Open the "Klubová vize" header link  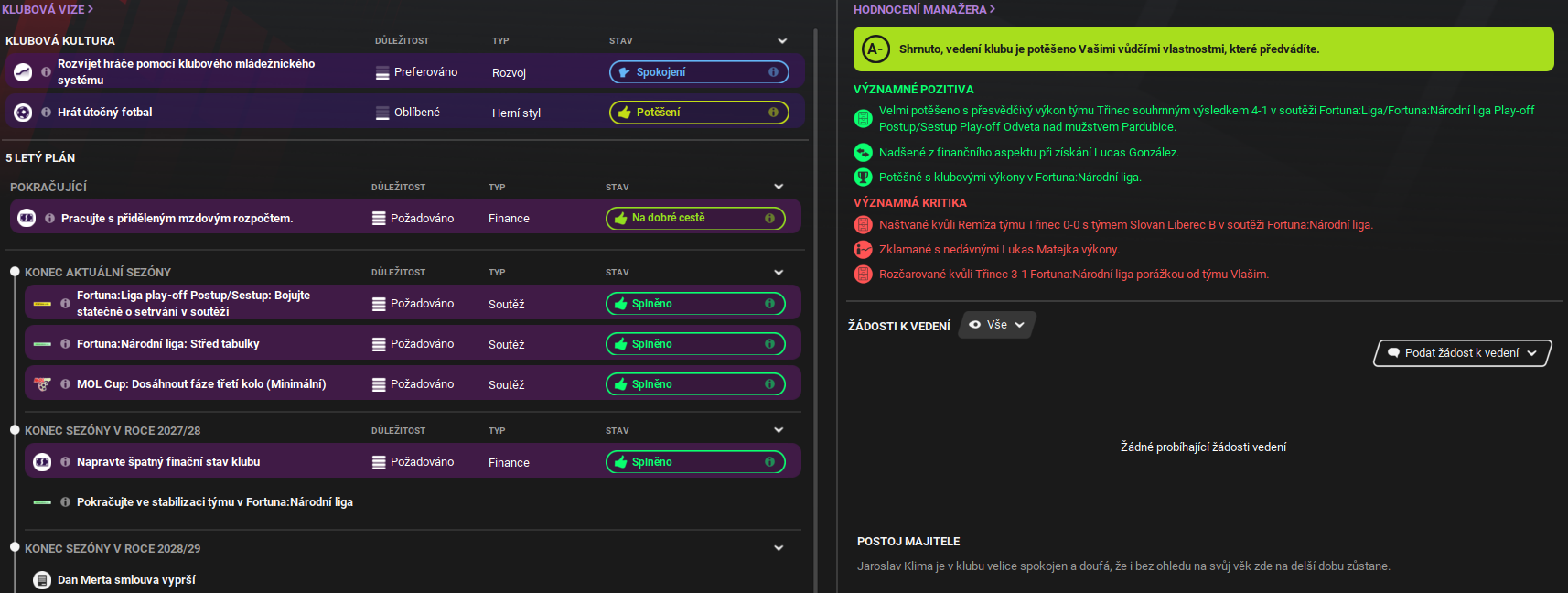(48, 9)
